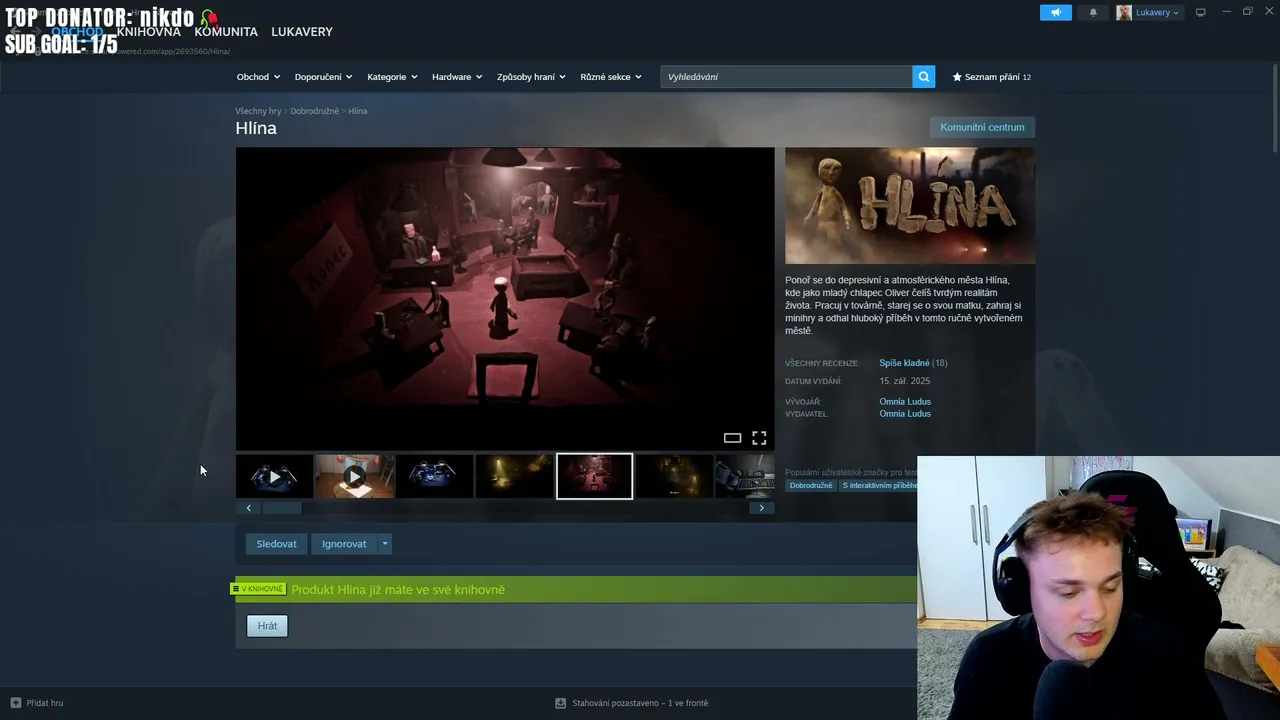Show next media thumbnails with right arrow
Screen dimensions: 1280x720
coord(761,508)
